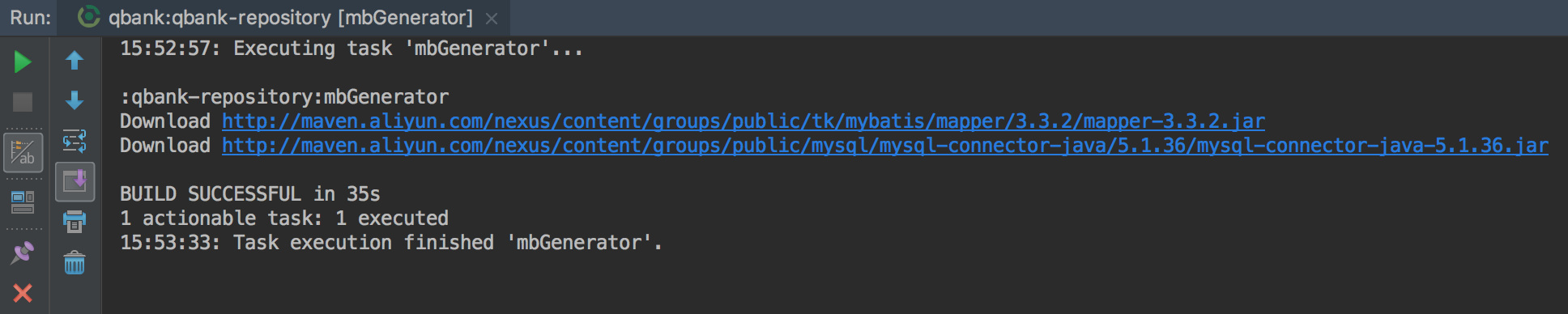Screen dimensions: 1568x314
Task: Click the Print console output icon
Action: [75, 221]
